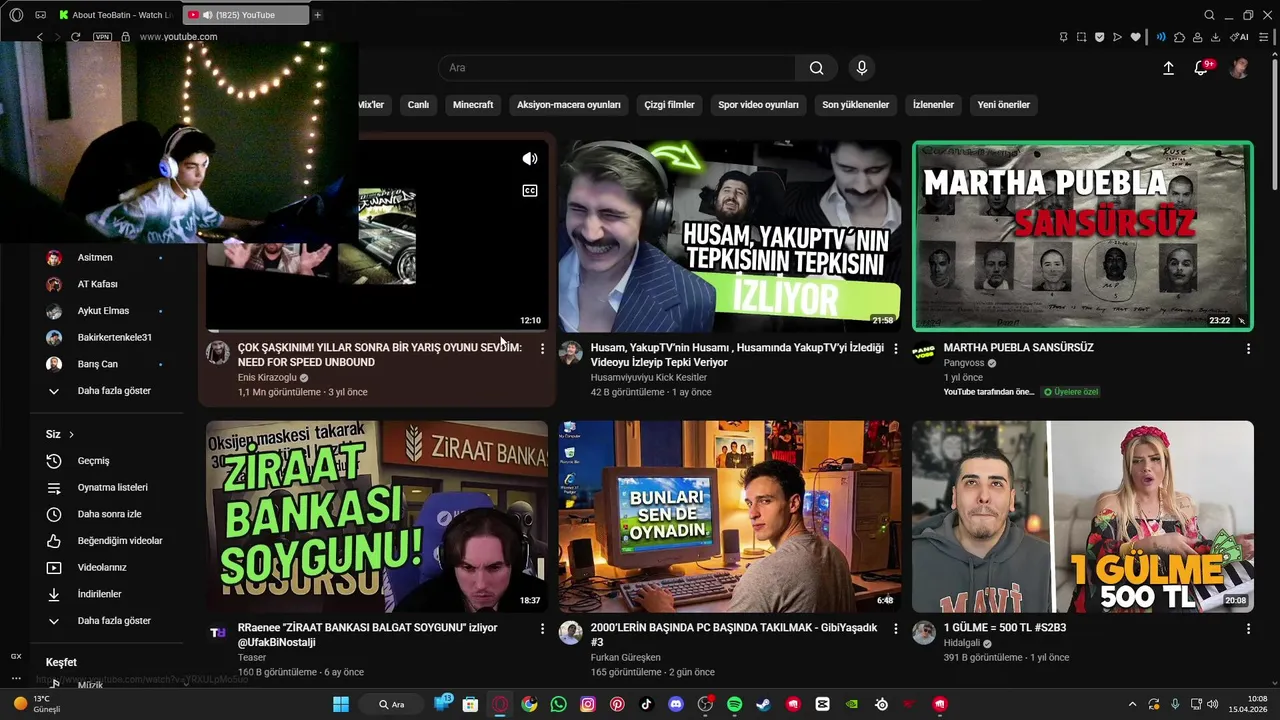Play the Husam YakupTV tepki thumbnail
Image resolution: width=1280 pixels, height=720 pixels.
(x=730, y=236)
